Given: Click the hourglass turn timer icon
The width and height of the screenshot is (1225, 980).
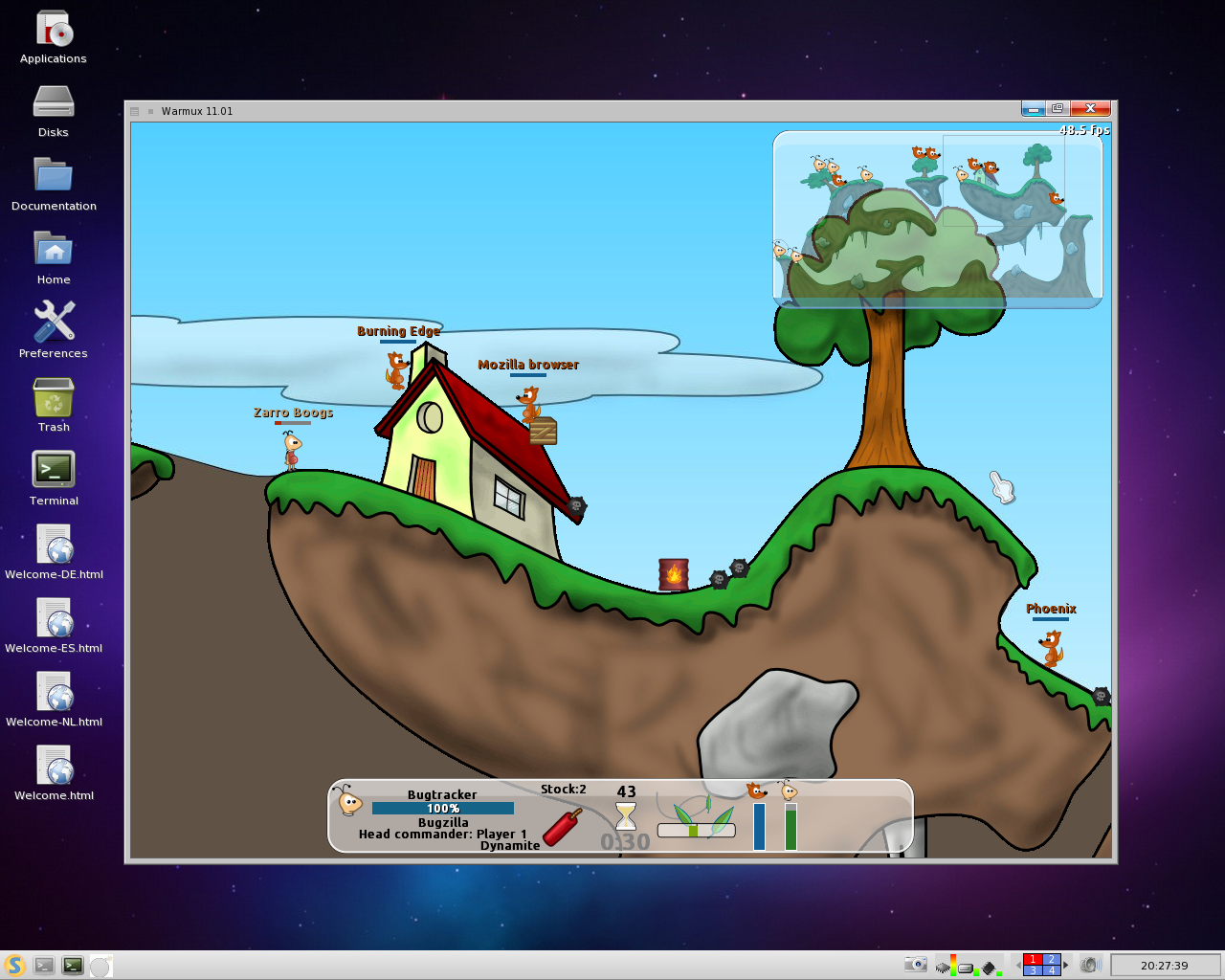Looking at the screenshot, I should 626,816.
